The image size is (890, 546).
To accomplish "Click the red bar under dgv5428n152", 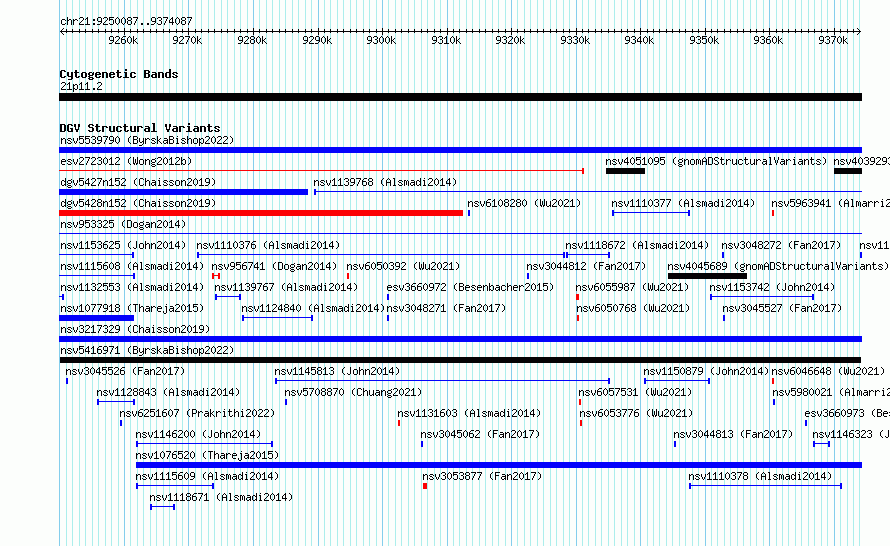I will (x=261, y=213).
